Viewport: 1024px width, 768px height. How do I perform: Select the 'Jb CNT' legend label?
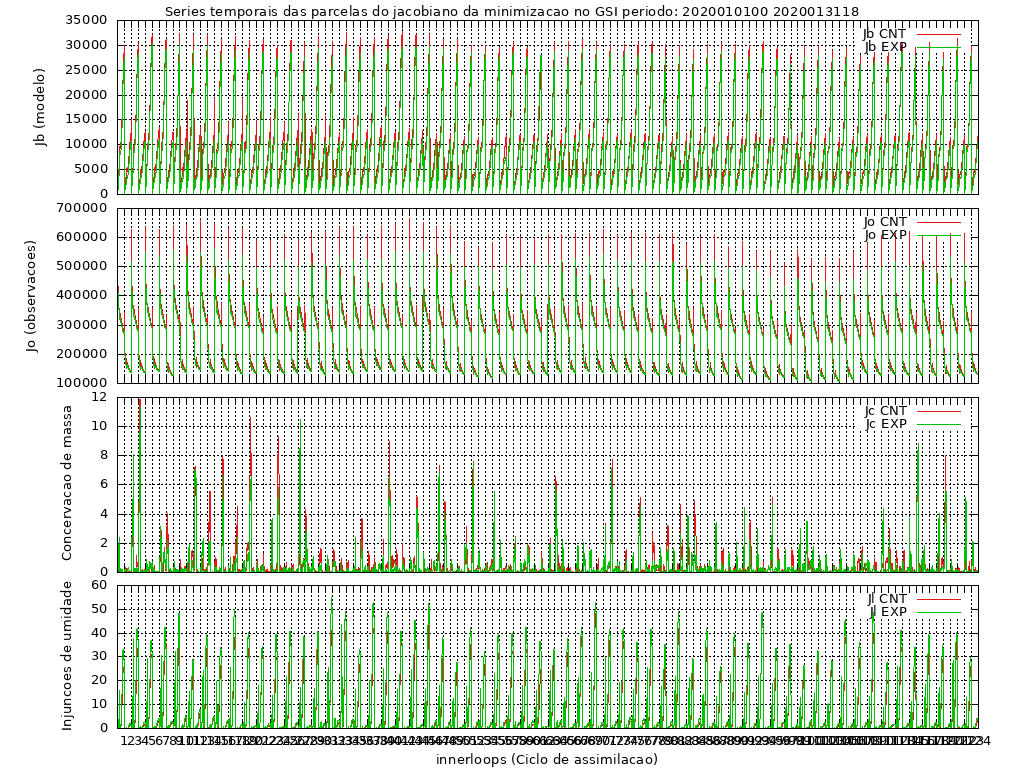(x=885, y=33)
